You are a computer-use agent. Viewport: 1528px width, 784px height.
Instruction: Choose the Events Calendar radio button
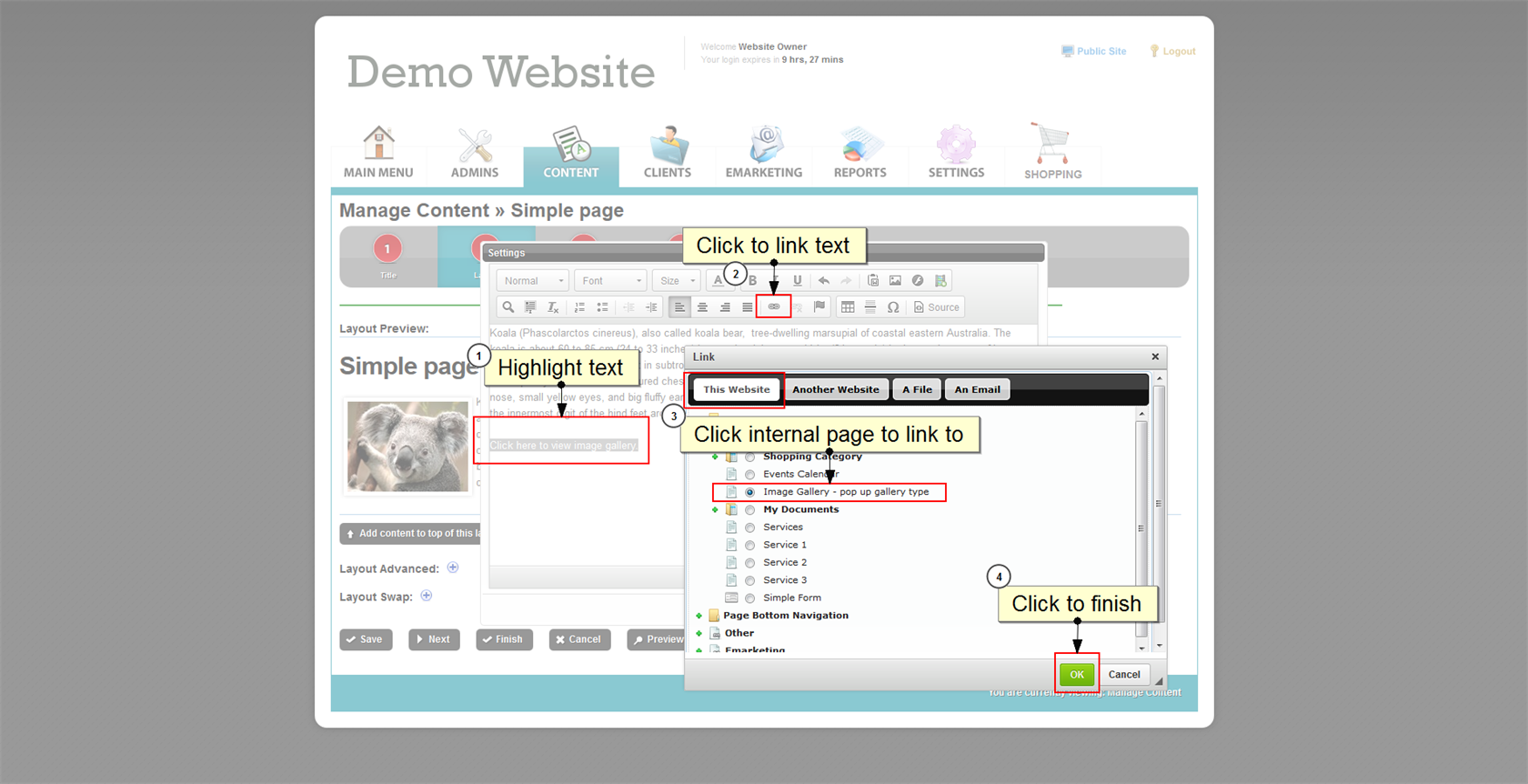click(x=750, y=475)
